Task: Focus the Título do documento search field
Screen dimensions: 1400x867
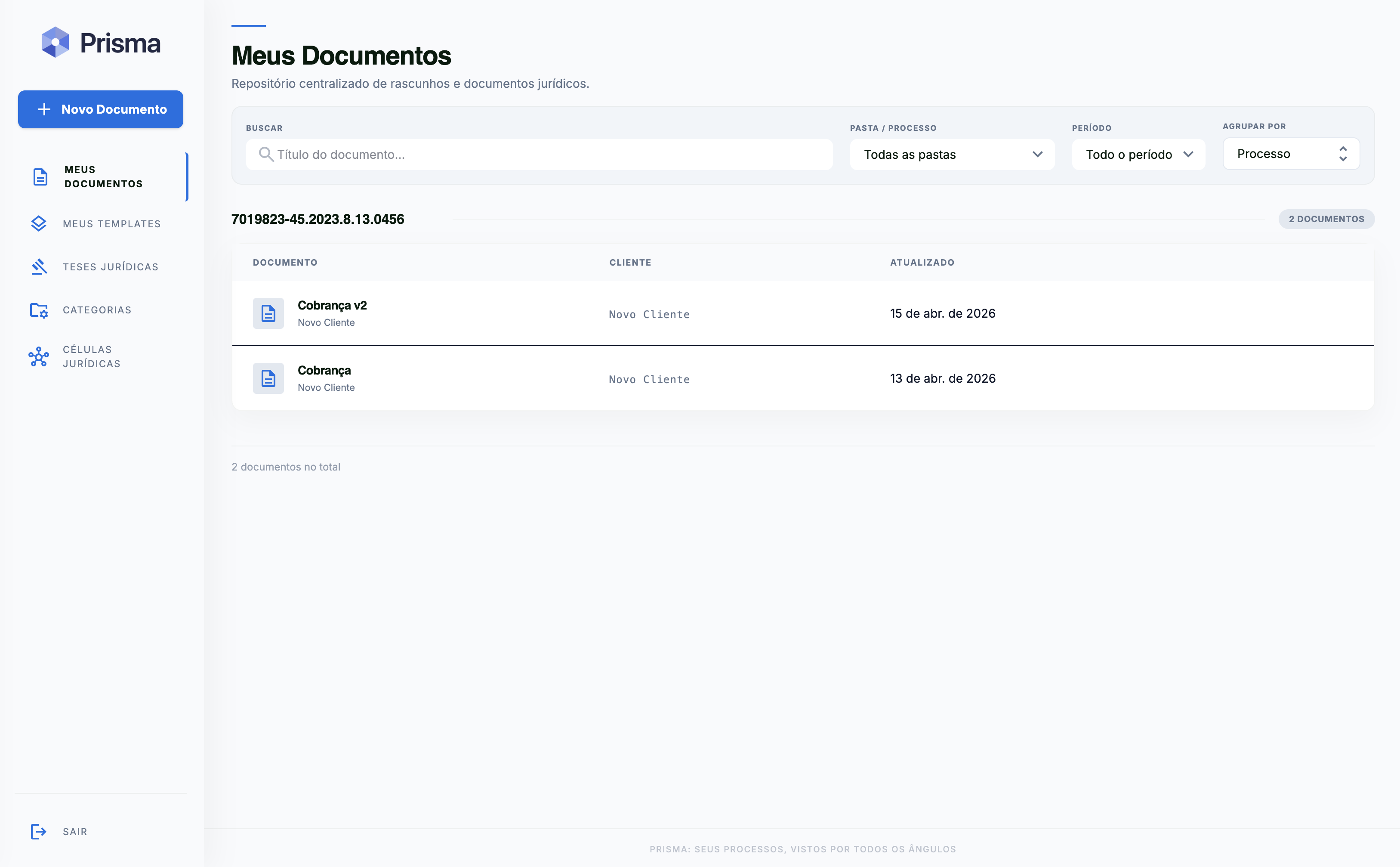Action: [539, 154]
